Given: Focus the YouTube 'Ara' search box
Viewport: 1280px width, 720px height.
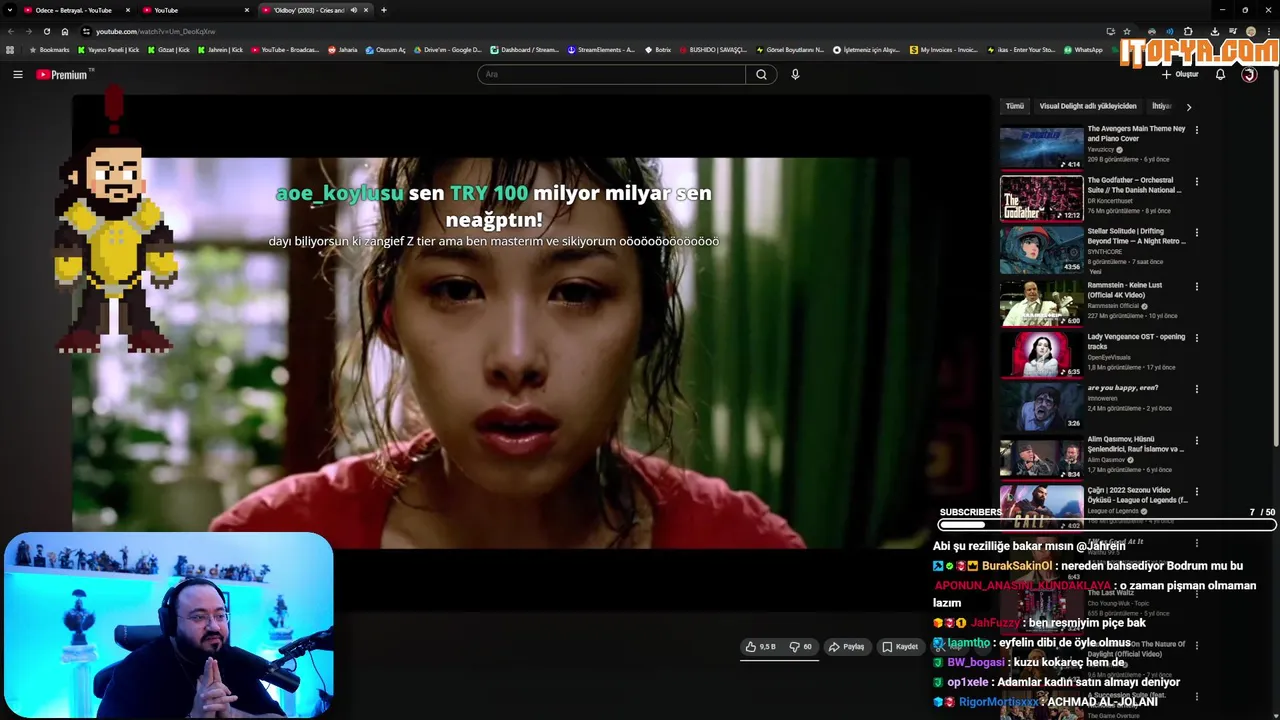Looking at the screenshot, I should tap(611, 74).
